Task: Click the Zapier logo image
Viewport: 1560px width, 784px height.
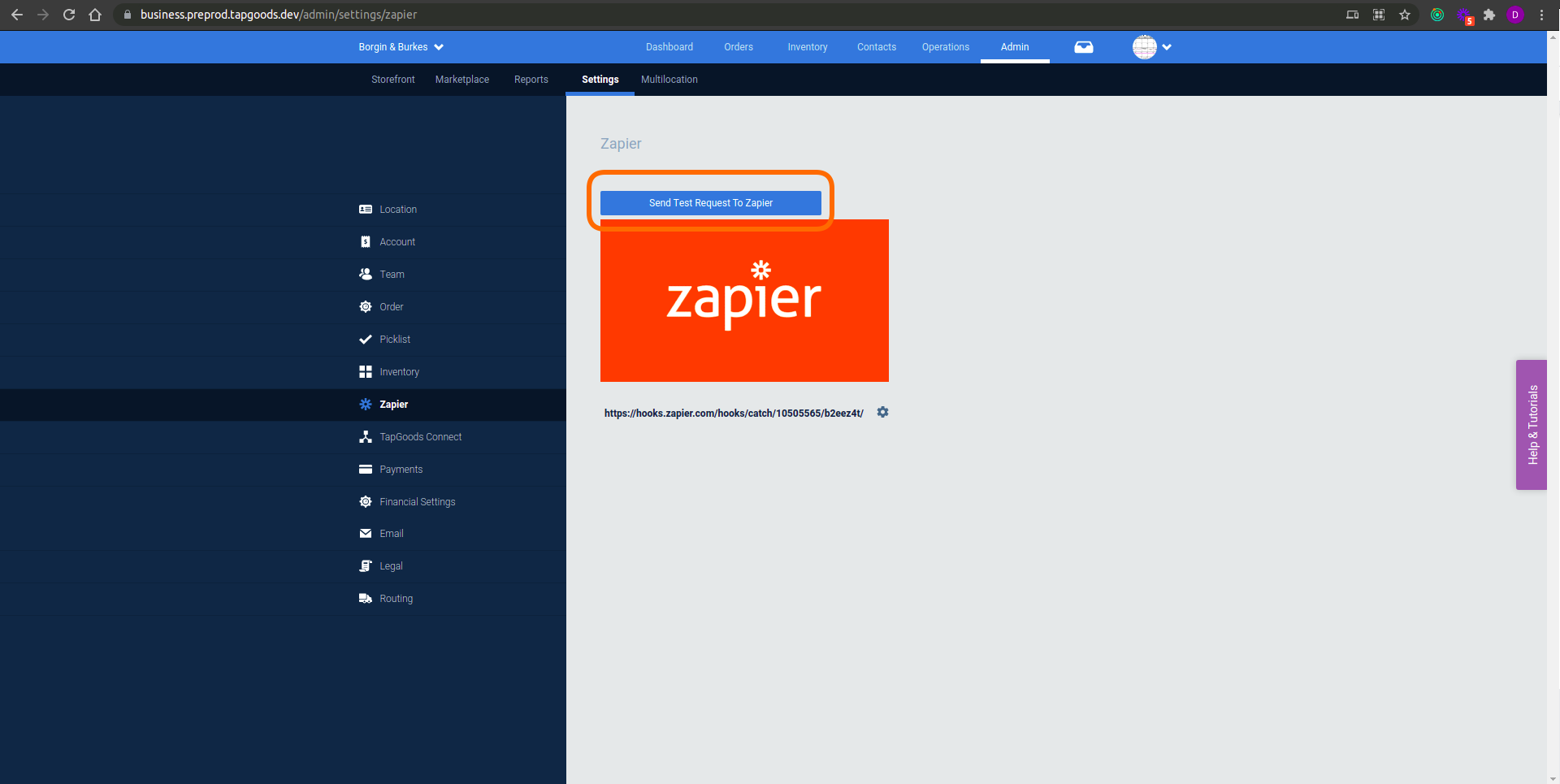Action: 744,301
